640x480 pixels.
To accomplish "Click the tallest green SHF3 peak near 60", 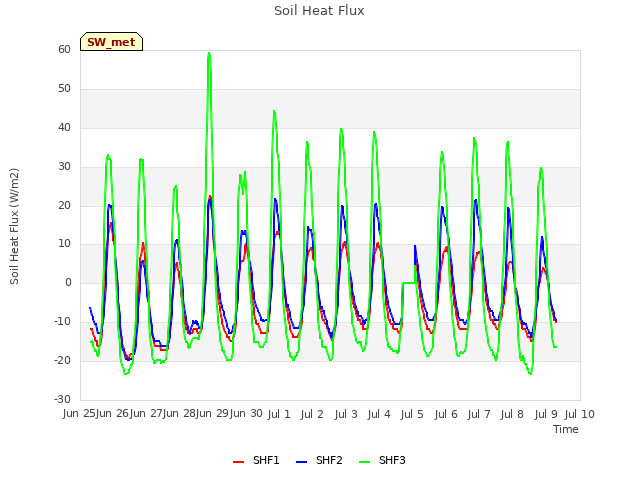I will pyautogui.click(x=209, y=53).
